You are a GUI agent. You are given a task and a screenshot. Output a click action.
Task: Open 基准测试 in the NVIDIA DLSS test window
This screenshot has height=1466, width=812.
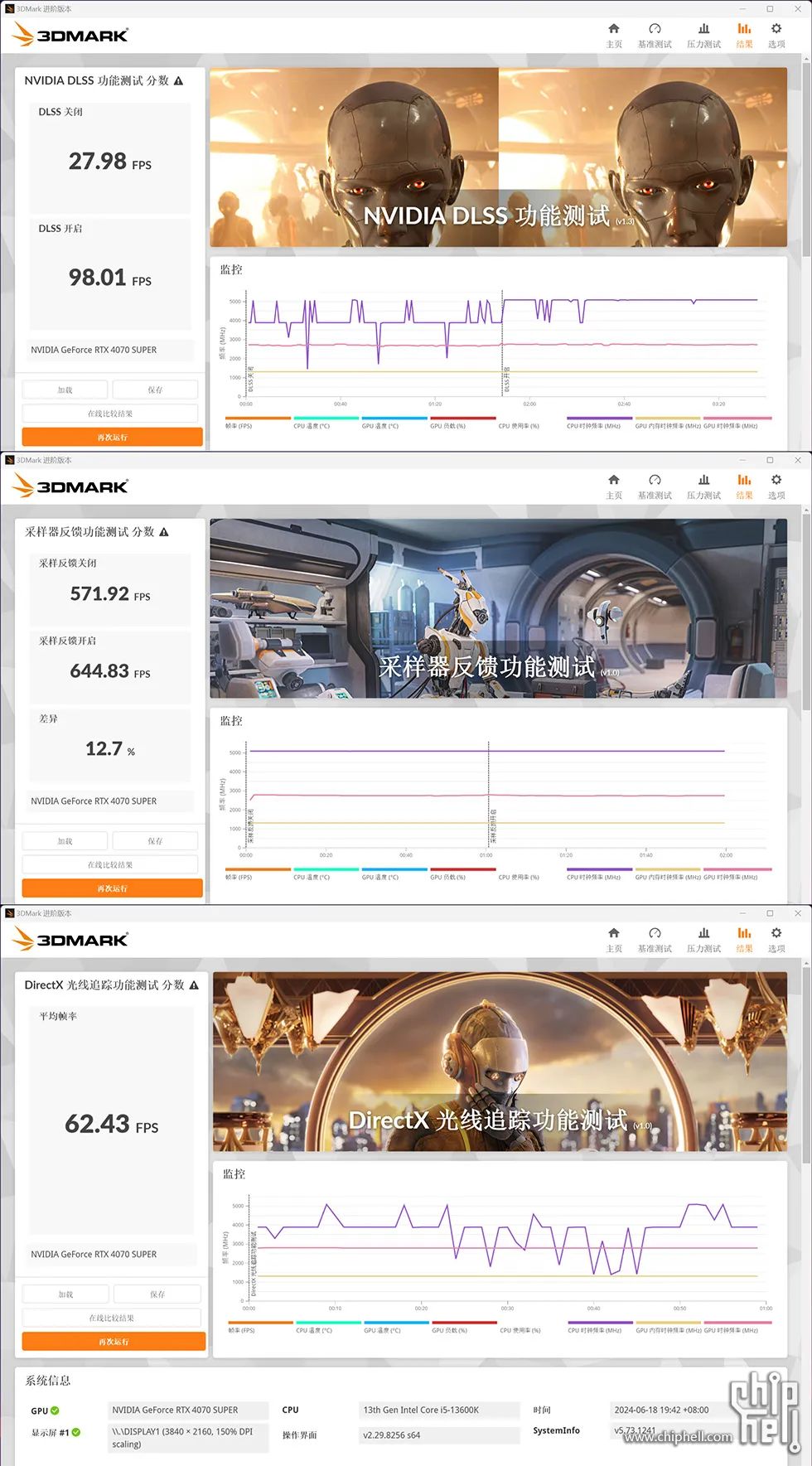coord(655,36)
